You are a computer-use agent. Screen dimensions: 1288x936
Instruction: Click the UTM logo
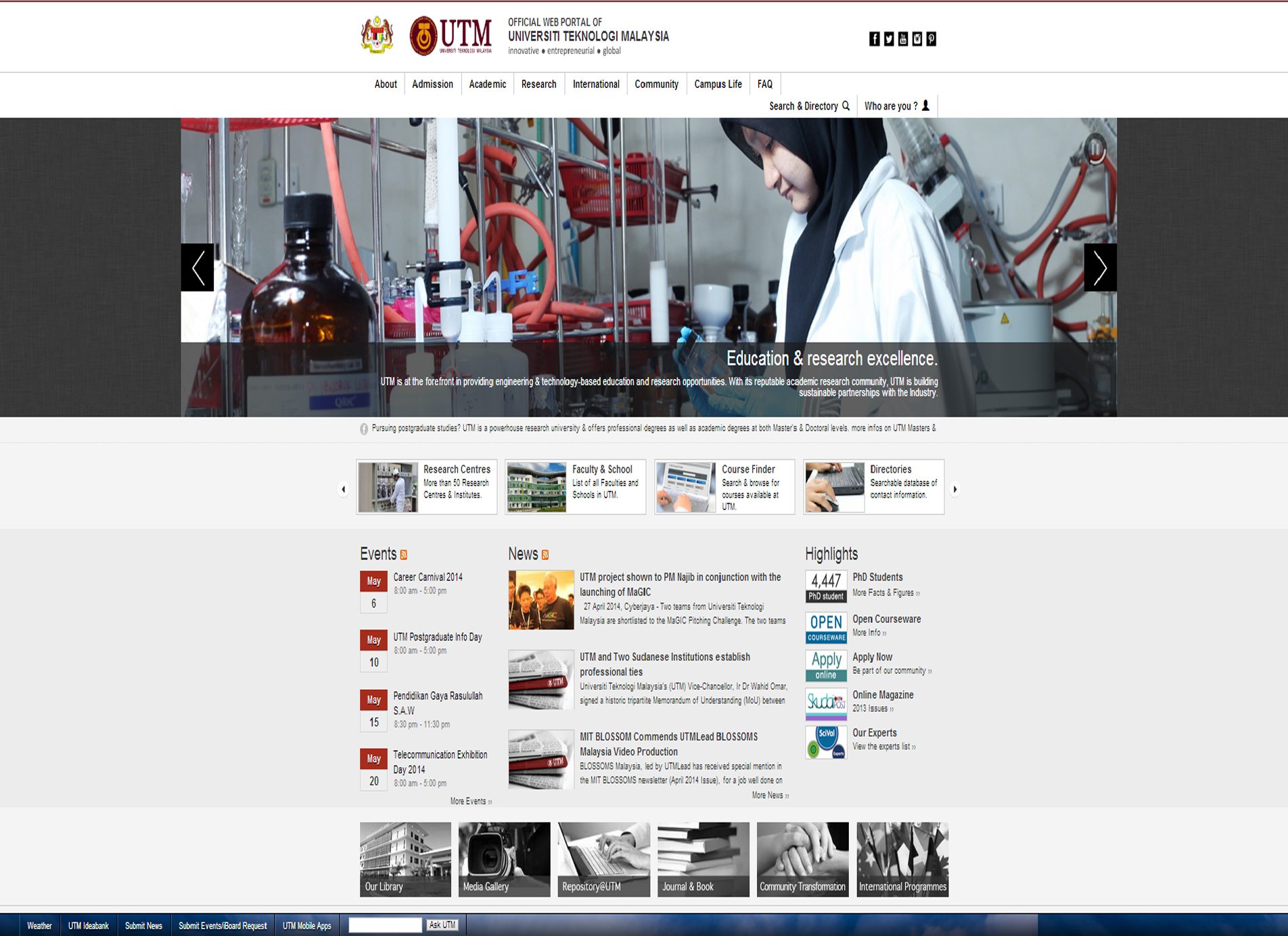click(451, 36)
